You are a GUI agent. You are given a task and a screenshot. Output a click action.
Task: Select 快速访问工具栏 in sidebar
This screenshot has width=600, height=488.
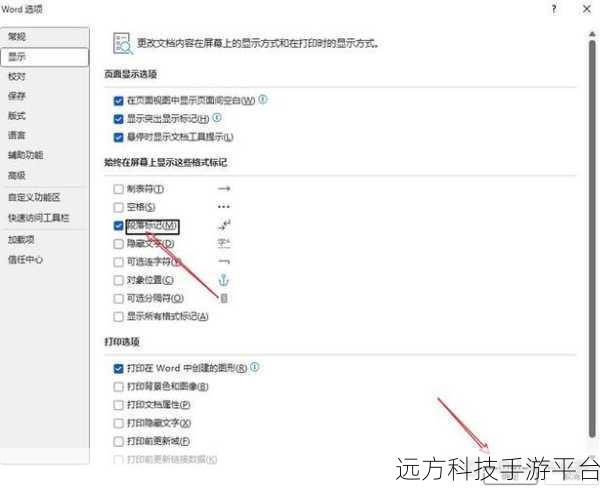[x=44, y=218]
